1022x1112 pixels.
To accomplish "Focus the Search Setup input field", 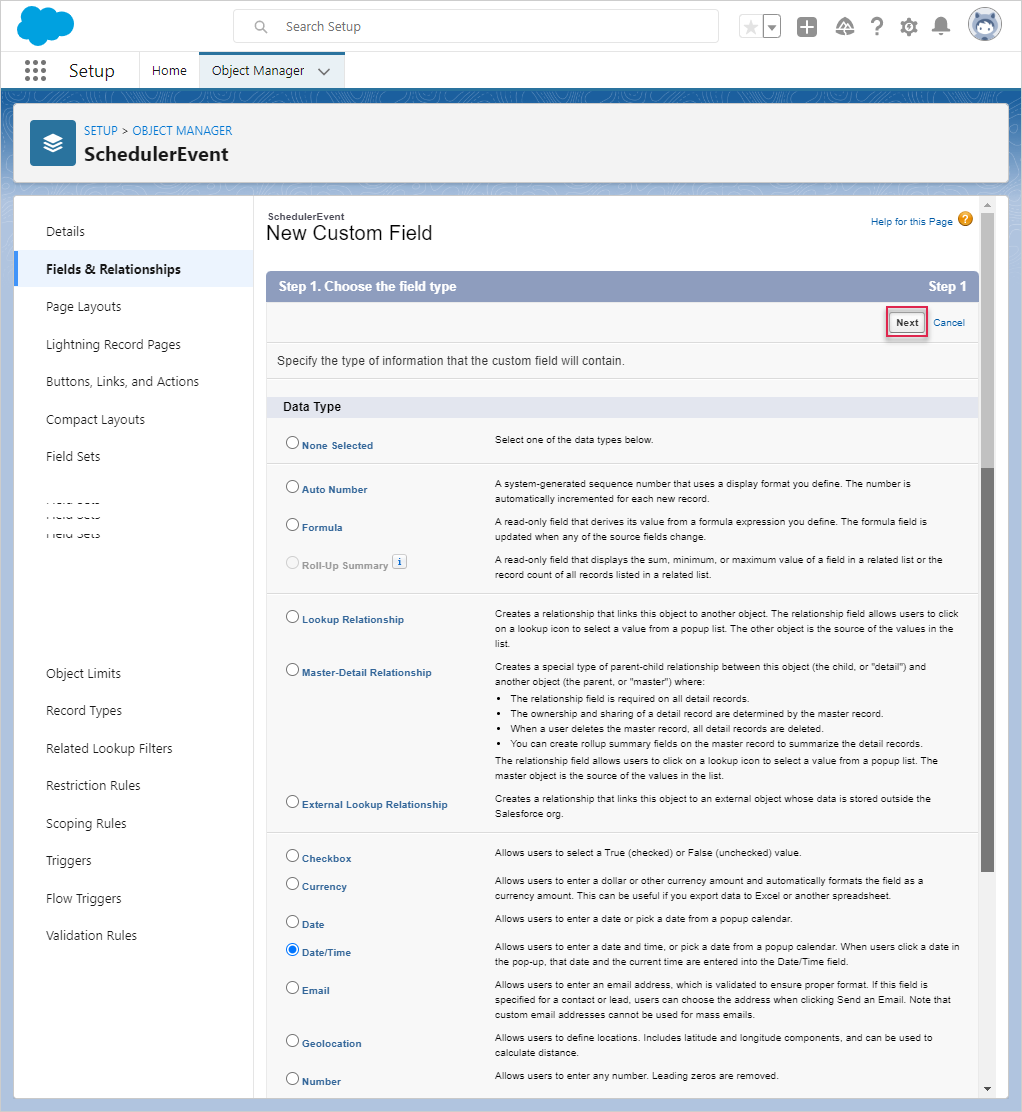I will point(490,27).
